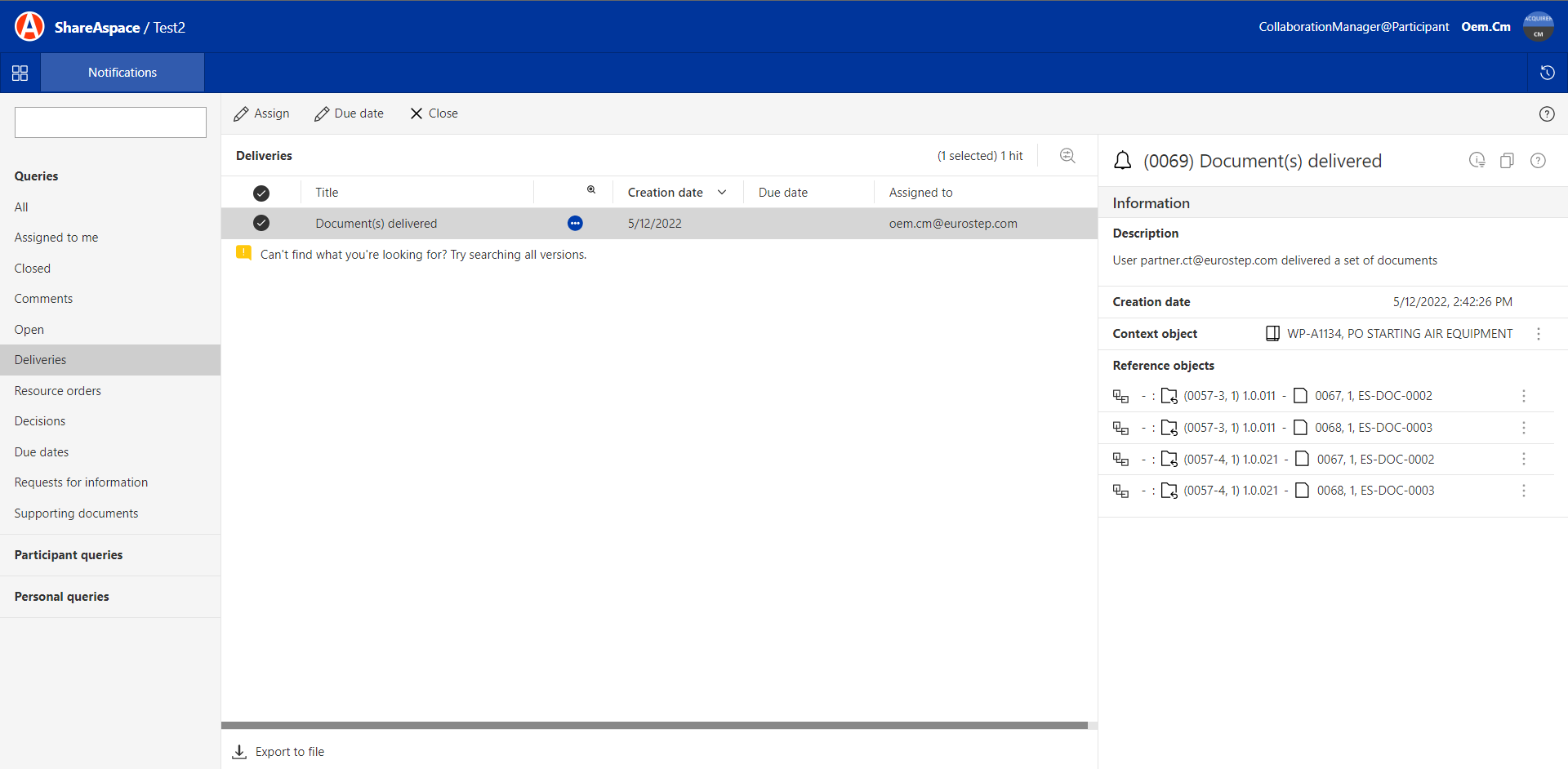Open more options for Context object WP-A1134
Image resolution: width=1568 pixels, height=769 pixels.
coord(1538,334)
